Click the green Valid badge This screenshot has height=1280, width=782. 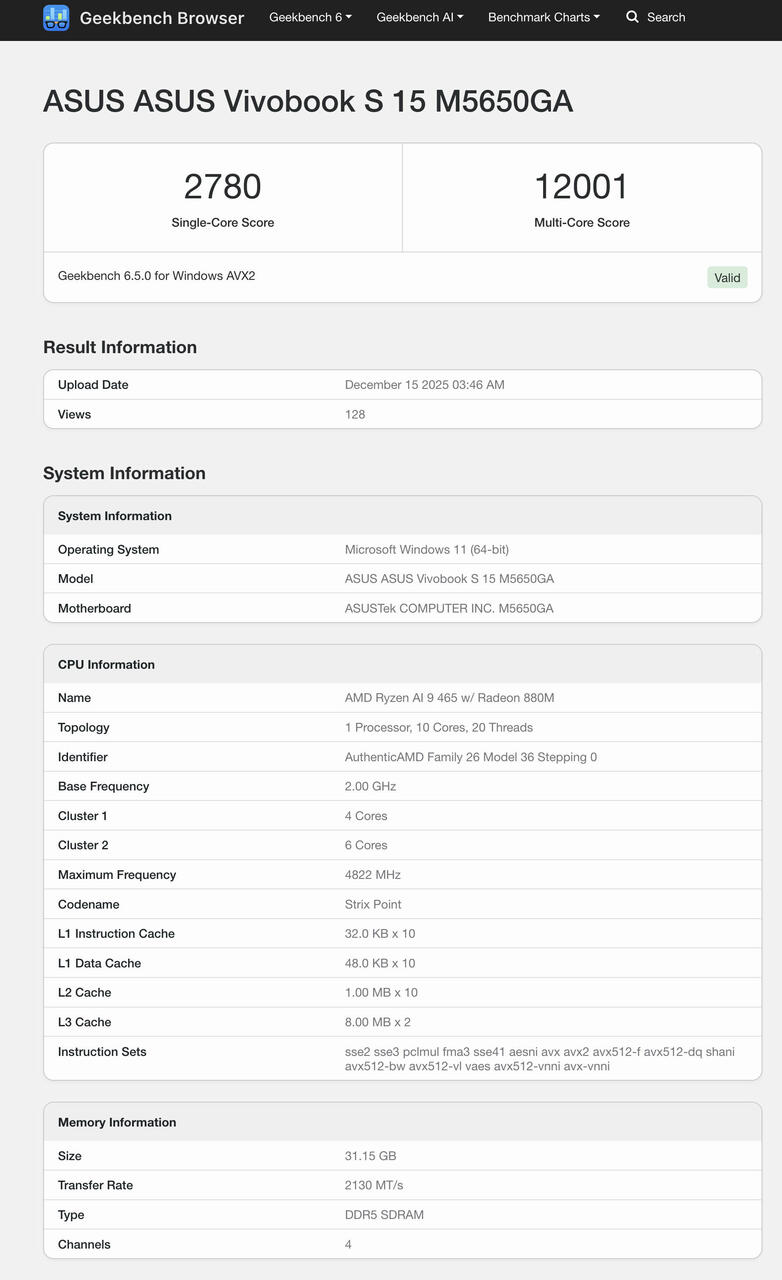point(727,277)
